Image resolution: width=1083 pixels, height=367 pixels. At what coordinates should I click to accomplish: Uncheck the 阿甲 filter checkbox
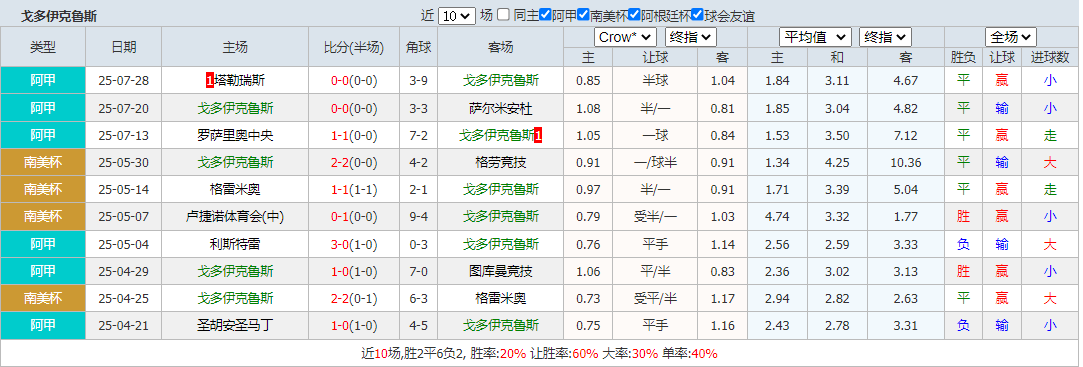point(546,15)
